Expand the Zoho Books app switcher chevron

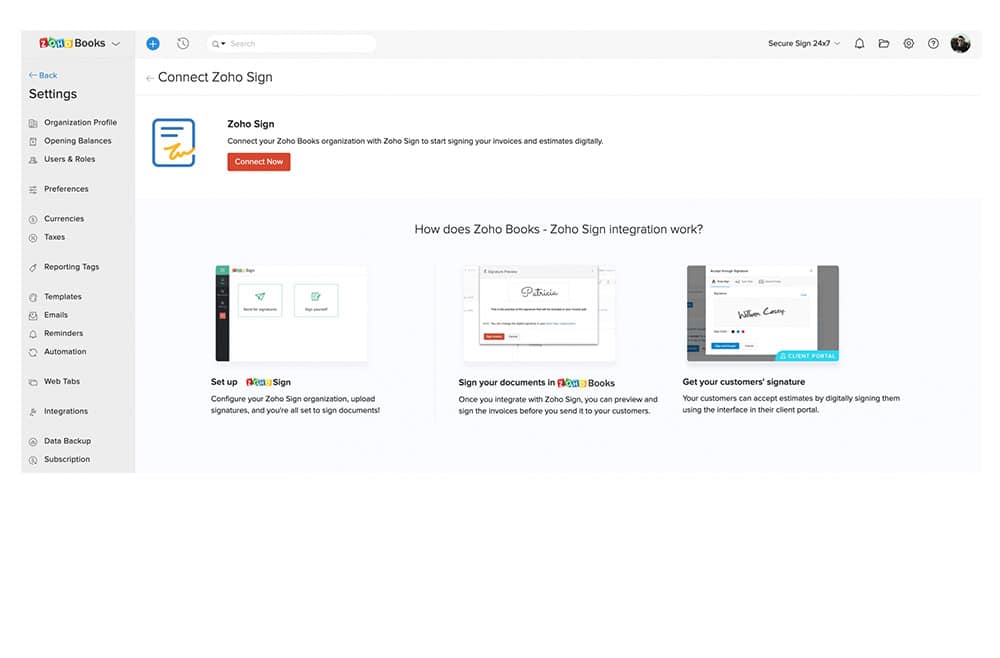coord(116,44)
